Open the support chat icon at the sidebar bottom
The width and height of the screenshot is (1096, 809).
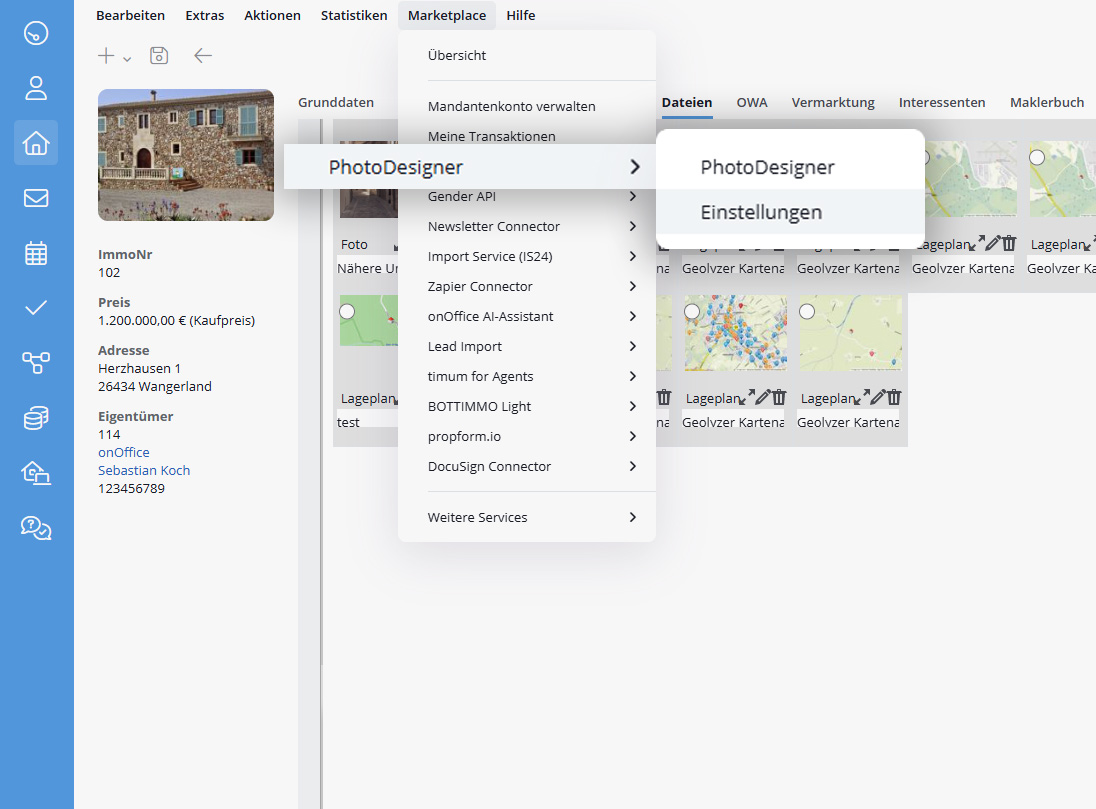coord(36,528)
